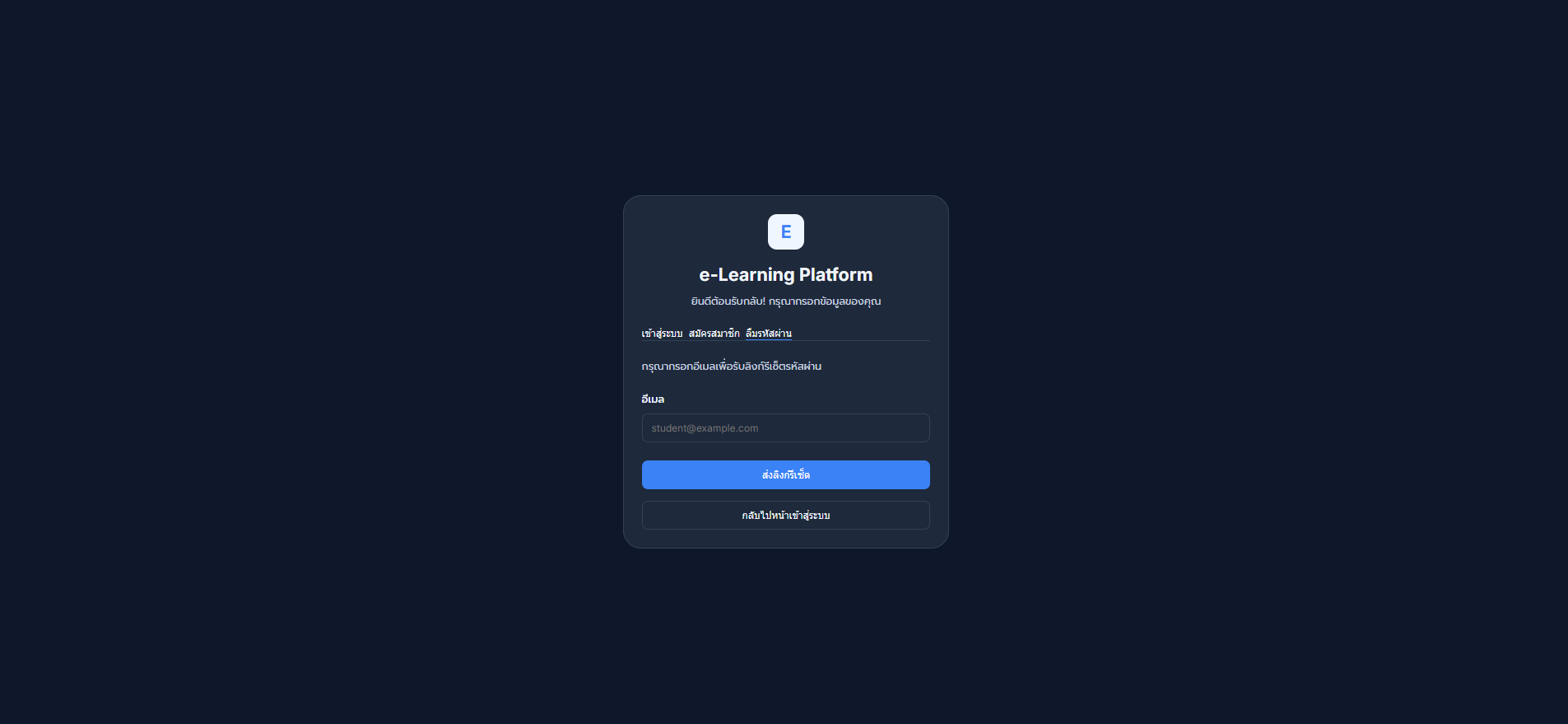Click the white rounded E app icon
Screen dimensions: 1568x724
tap(785, 231)
